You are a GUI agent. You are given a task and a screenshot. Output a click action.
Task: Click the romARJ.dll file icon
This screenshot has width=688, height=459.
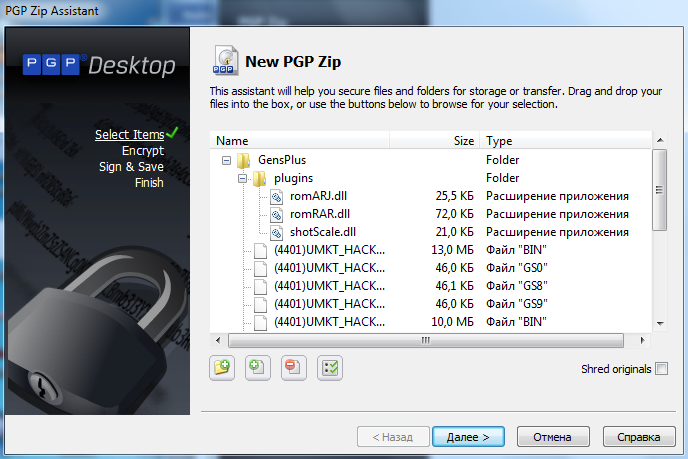276,197
